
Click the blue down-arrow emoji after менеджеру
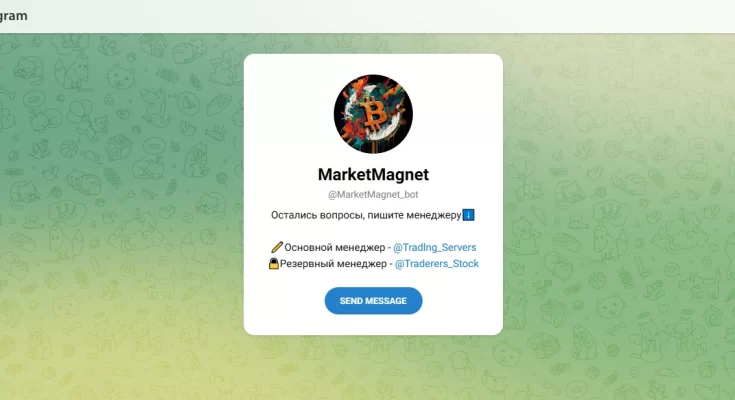pyautogui.click(x=468, y=215)
